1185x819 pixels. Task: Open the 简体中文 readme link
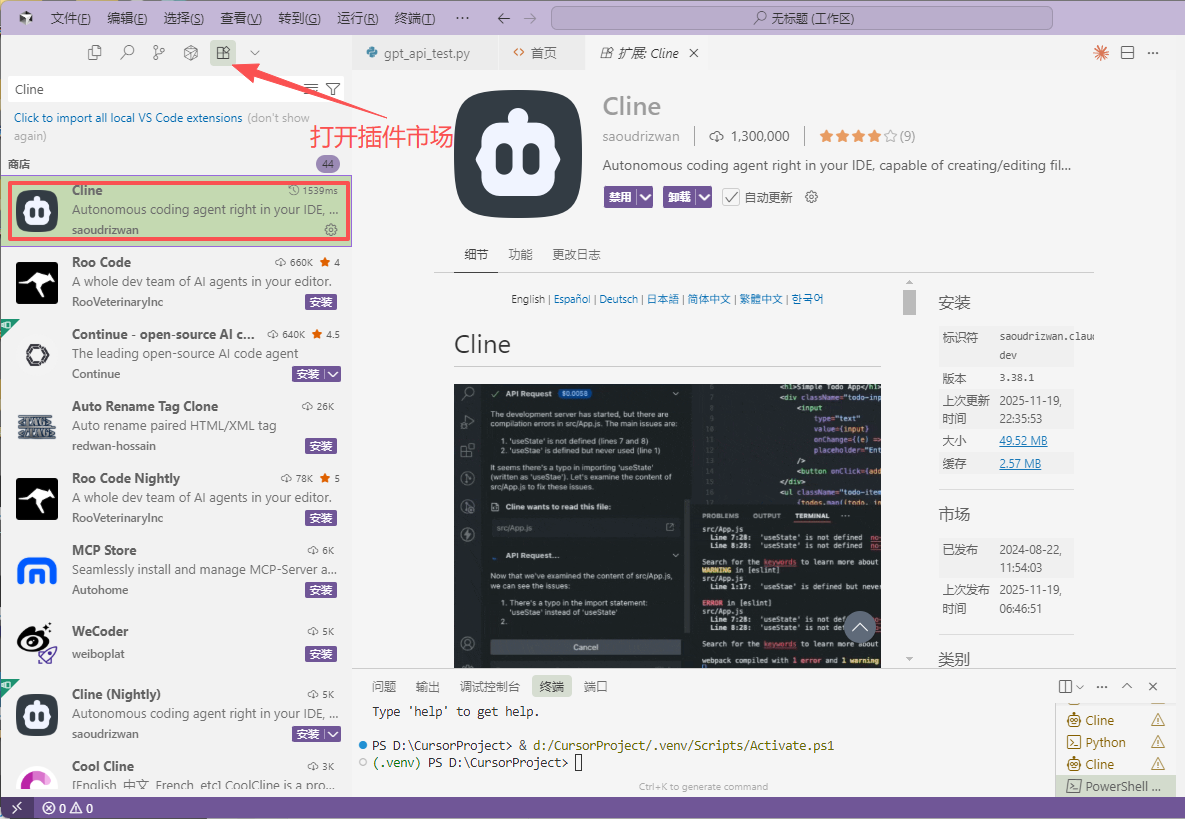pyautogui.click(x=709, y=299)
